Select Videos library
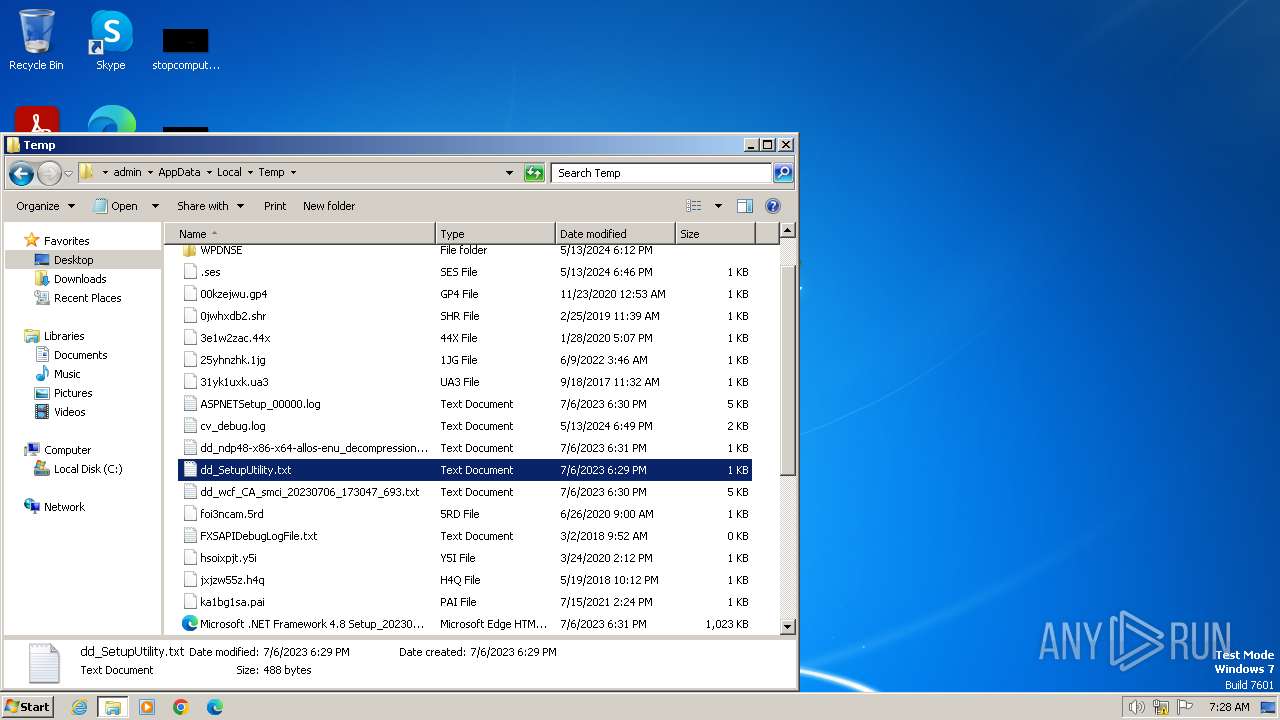This screenshot has width=1280, height=720. 69,412
